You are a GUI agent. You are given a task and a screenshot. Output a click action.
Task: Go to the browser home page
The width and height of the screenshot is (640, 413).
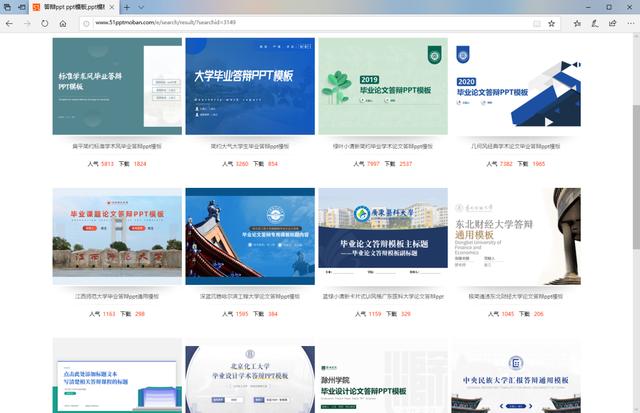[65, 22]
